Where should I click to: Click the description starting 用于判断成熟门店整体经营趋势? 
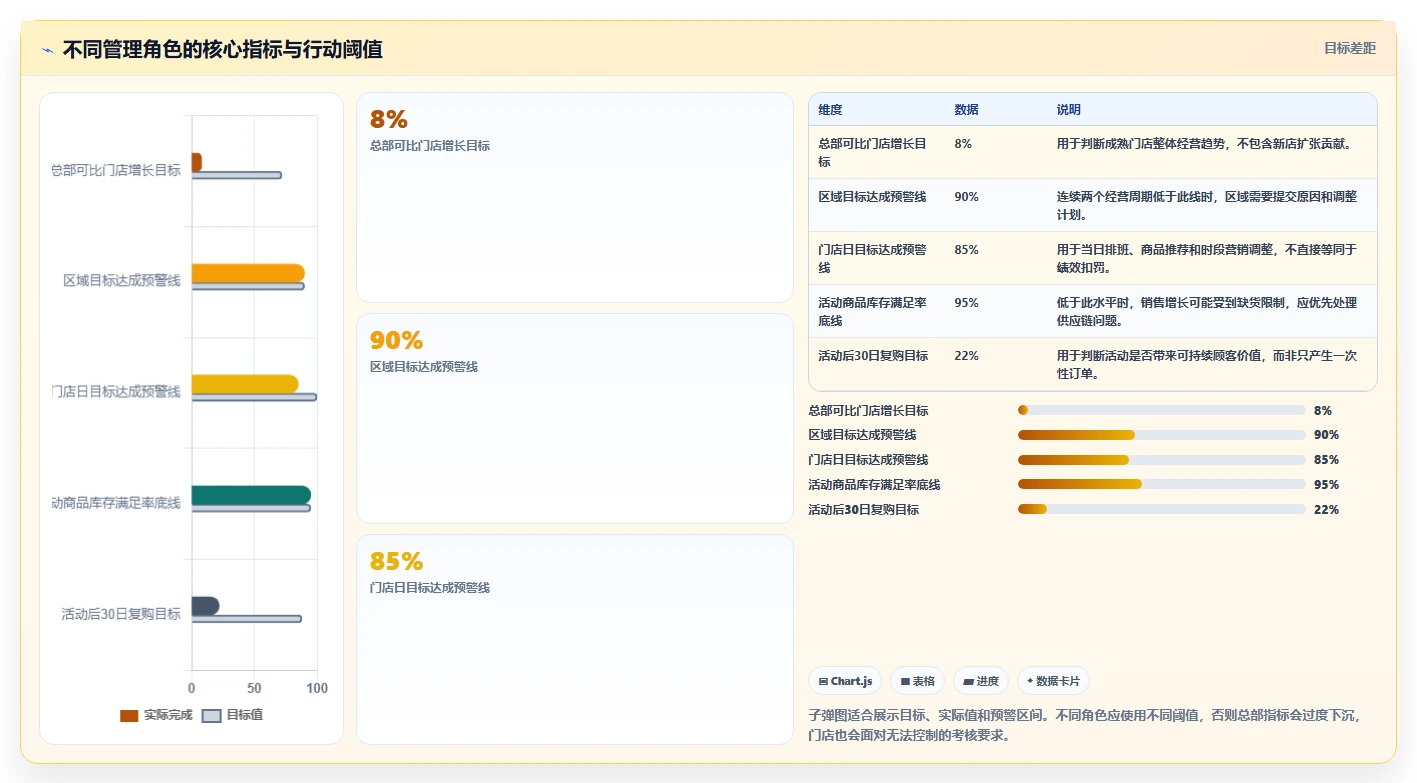click(1204, 144)
